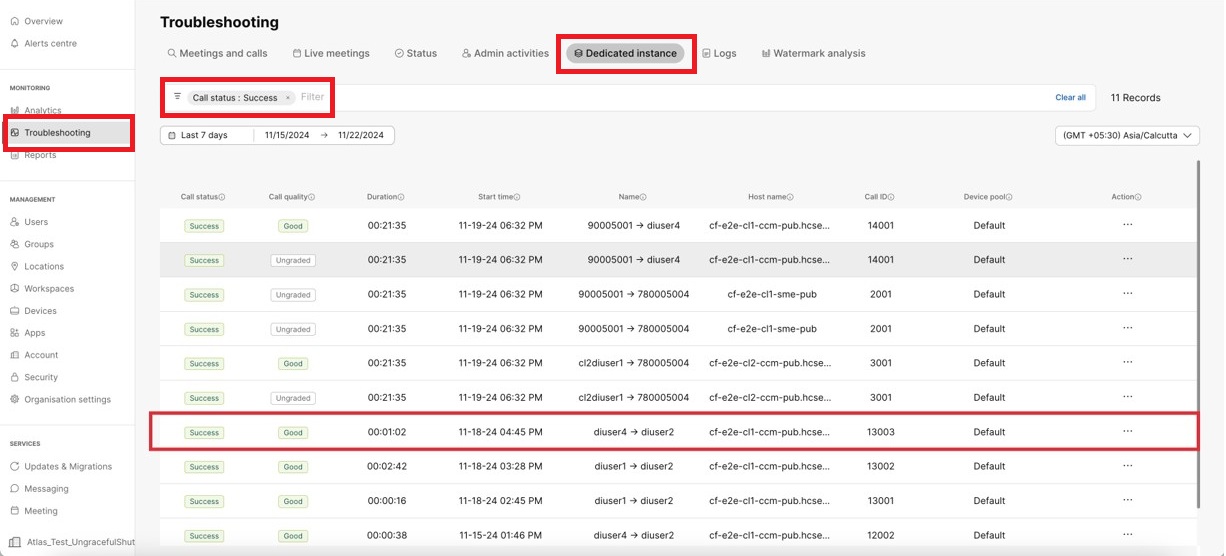The image size is (1226, 556).
Task: Switch to the Live meetings tab
Action: (331, 53)
